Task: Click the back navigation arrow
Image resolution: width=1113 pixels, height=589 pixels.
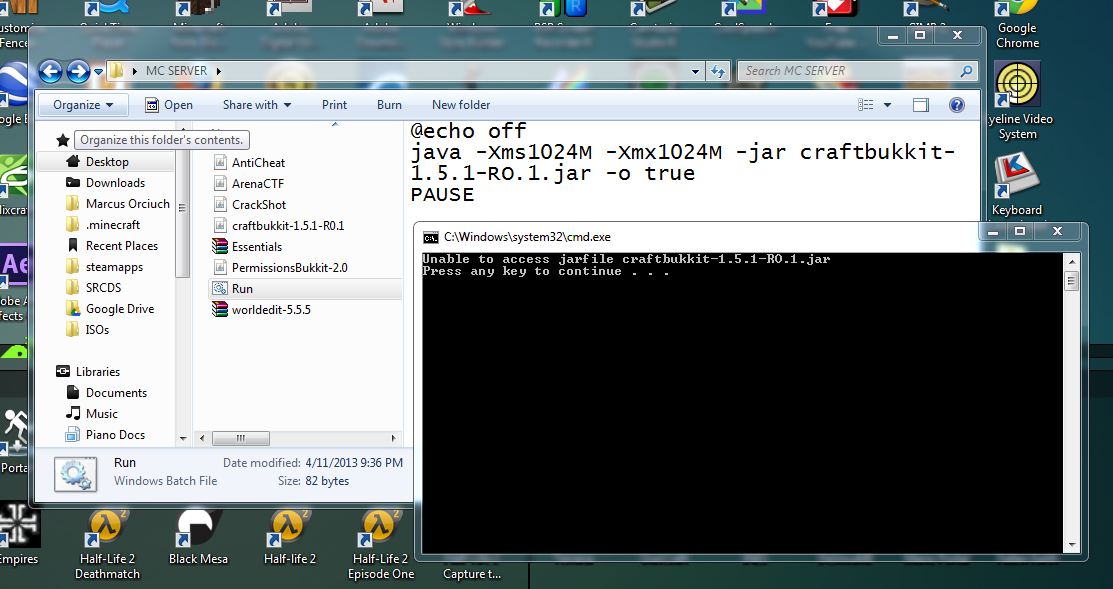Action: point(49,71)
